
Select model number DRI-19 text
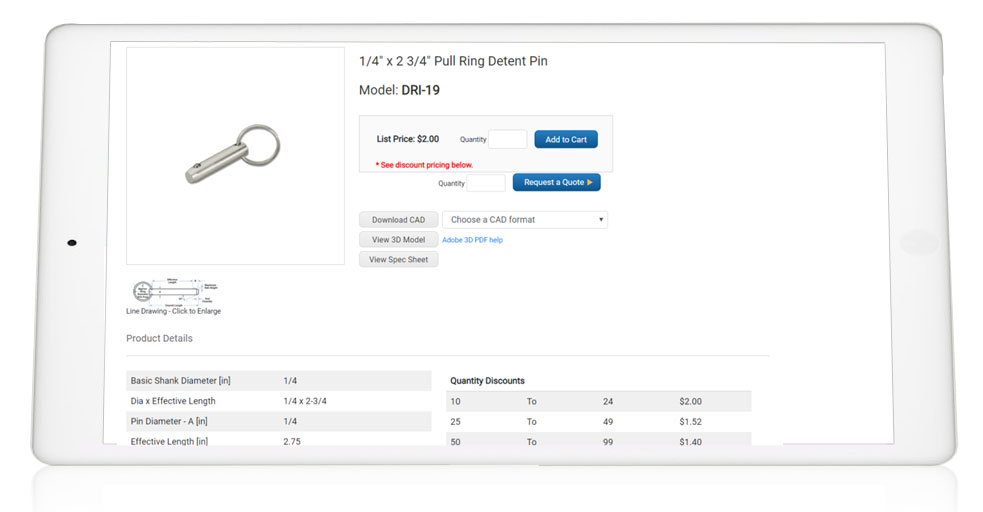(420, 90)
